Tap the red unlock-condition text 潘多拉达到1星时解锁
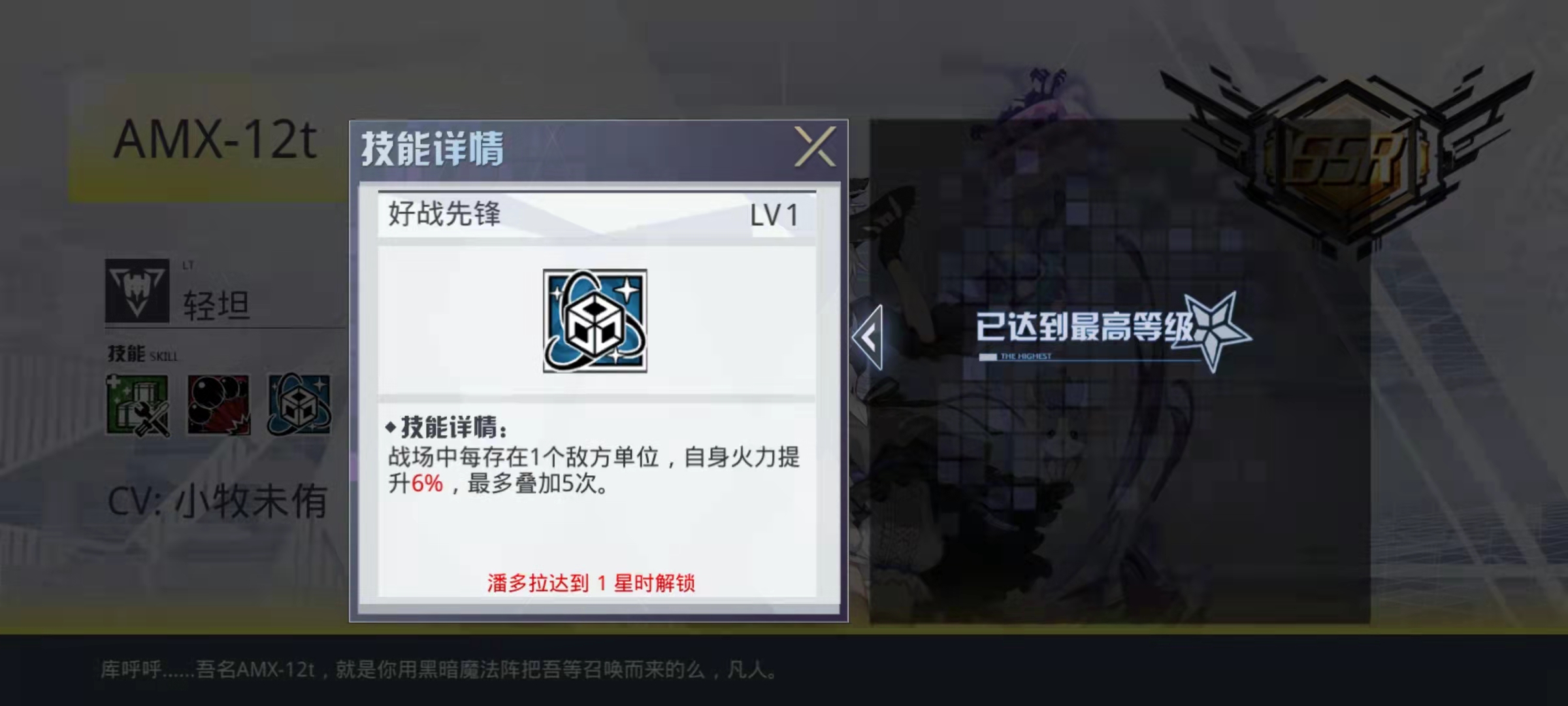Screen dimensions: 1568x706 591,582
